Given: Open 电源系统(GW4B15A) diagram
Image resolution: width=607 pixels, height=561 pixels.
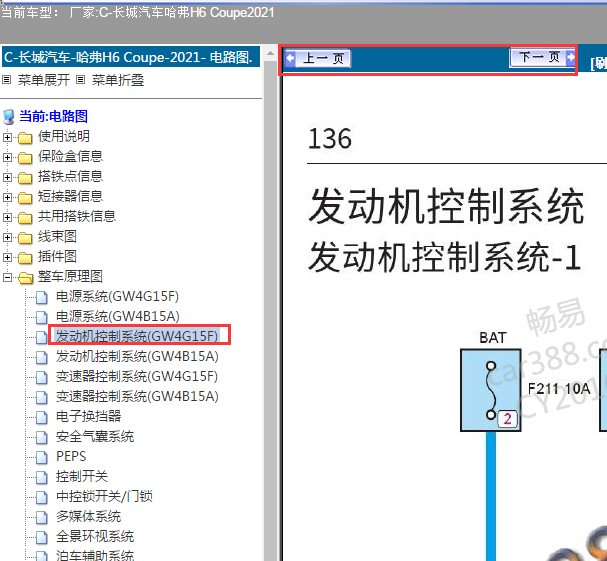Looking at the screenshot, I should [x=118, y=316].
